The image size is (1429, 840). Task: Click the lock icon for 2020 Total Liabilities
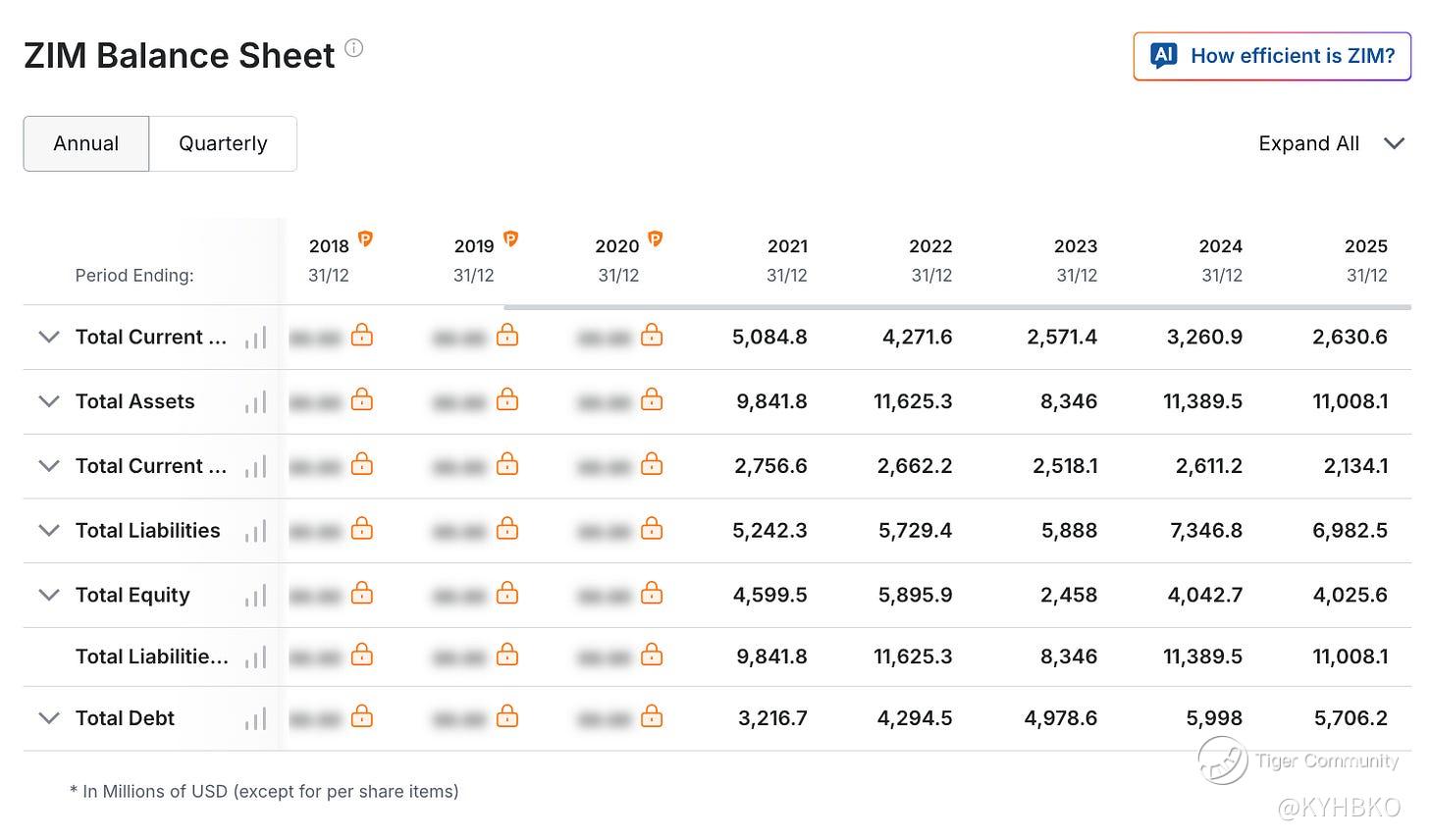click(x=652, y=529)
